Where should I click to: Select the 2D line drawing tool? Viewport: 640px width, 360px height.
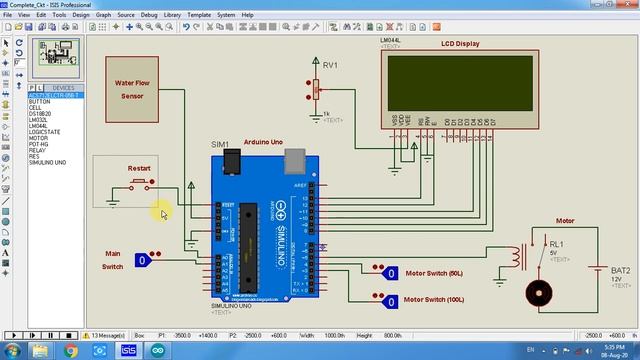6,201
